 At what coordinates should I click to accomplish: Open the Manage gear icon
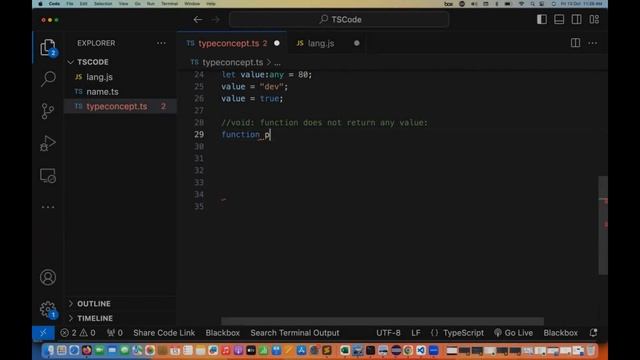click(48, 309)
